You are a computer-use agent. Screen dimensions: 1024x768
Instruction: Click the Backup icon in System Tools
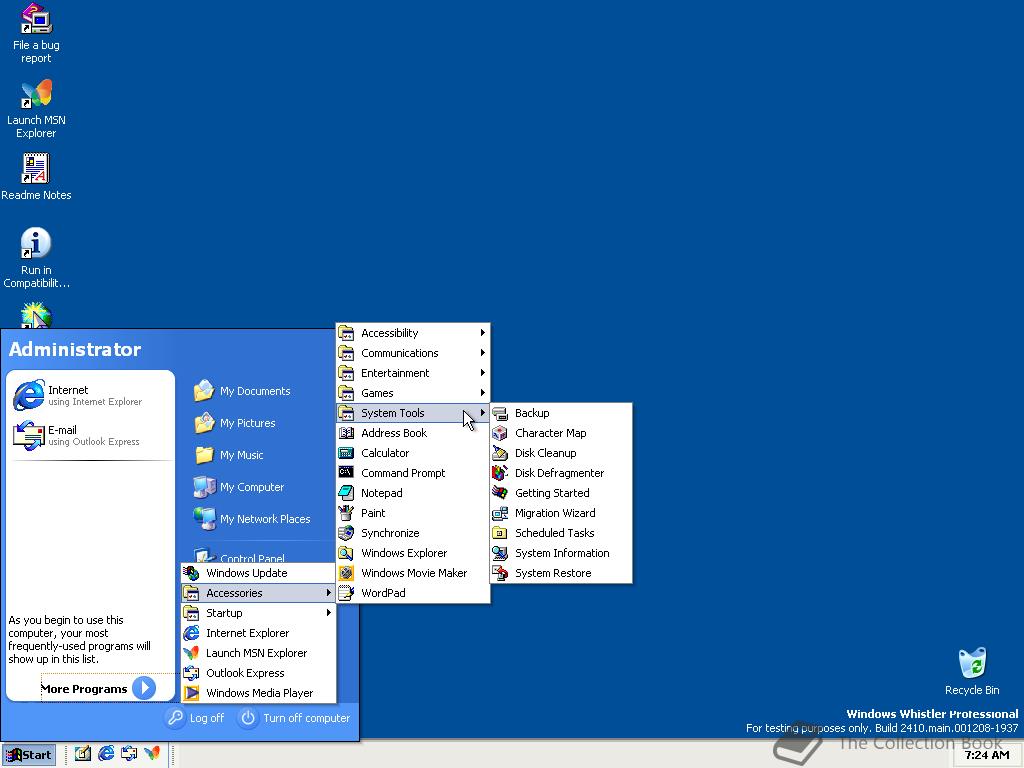click(500, 413)
